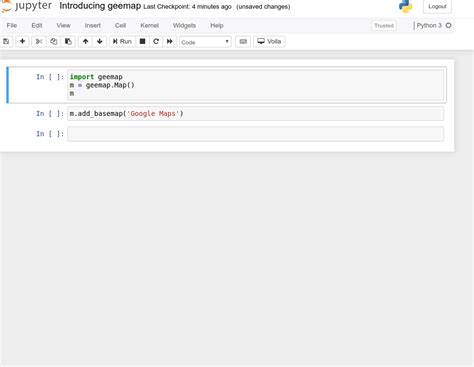Screen dimensions: 474x367
Task: Restart the kernel icon
Action: pos(156,41)
